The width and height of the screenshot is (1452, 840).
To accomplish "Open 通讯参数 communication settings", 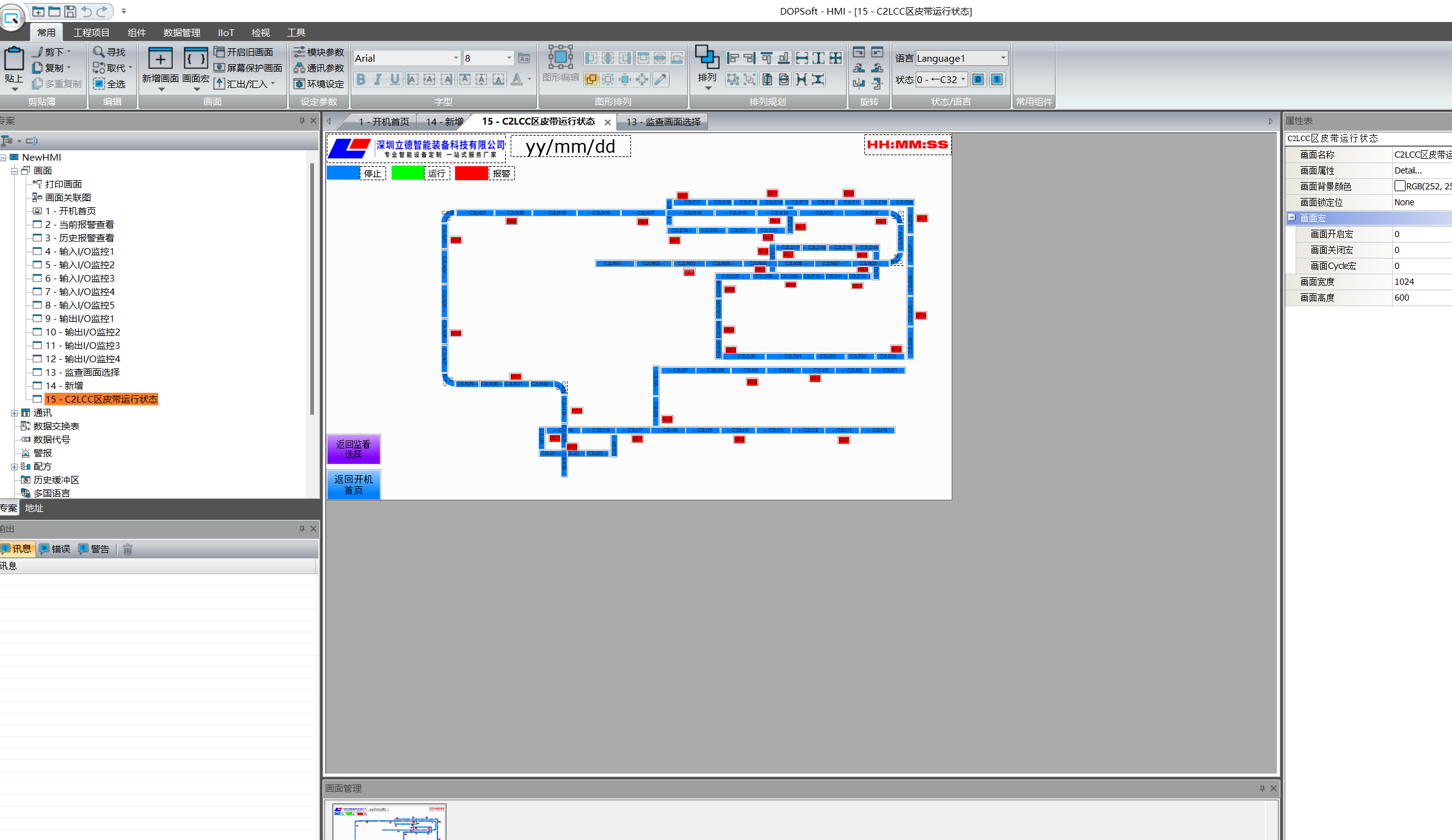I will pos(299,68).
